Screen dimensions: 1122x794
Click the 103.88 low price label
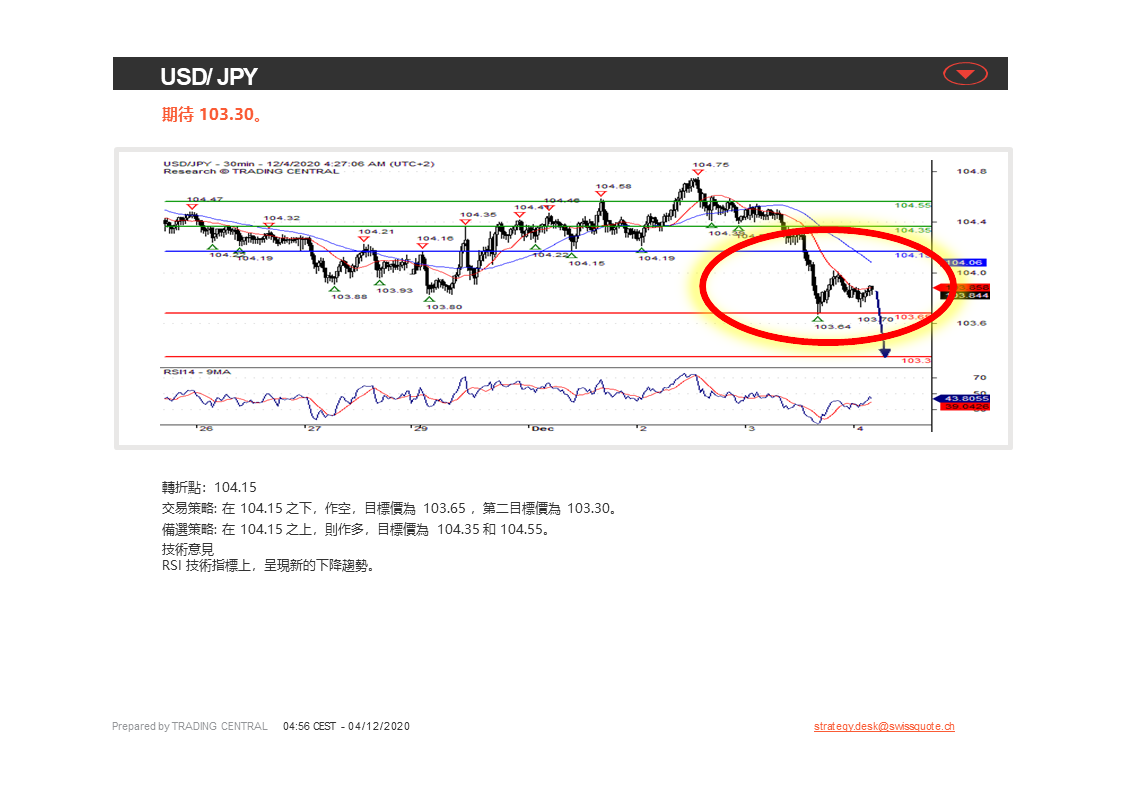pos(349,297)
